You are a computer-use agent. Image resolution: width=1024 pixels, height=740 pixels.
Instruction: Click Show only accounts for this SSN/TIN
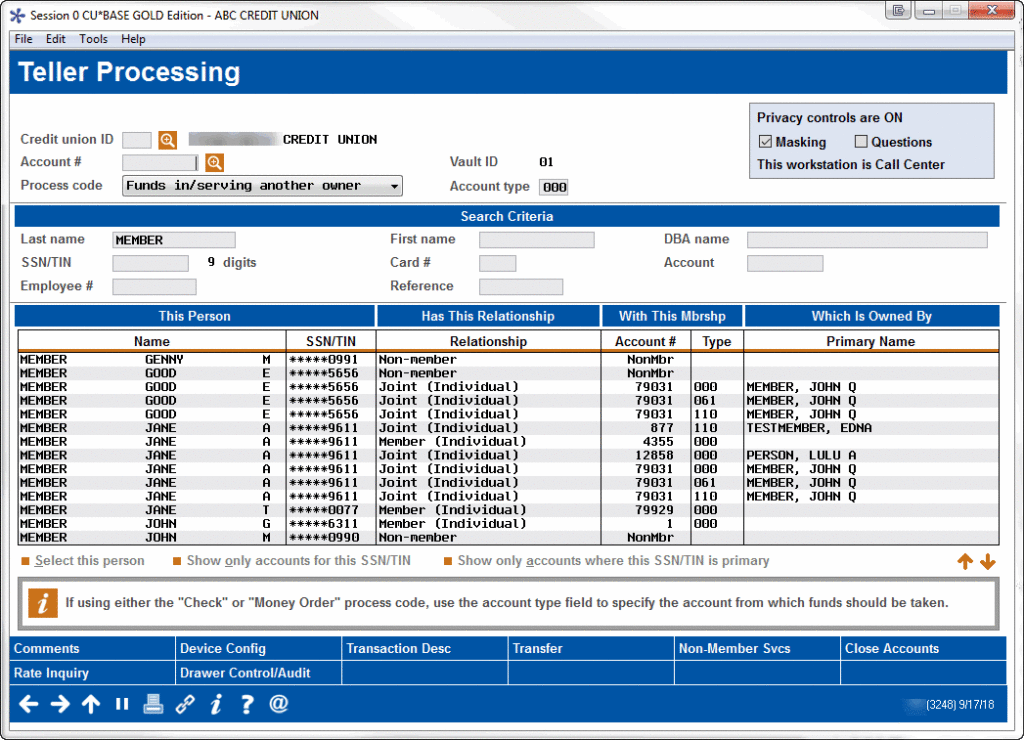(292, 561)
